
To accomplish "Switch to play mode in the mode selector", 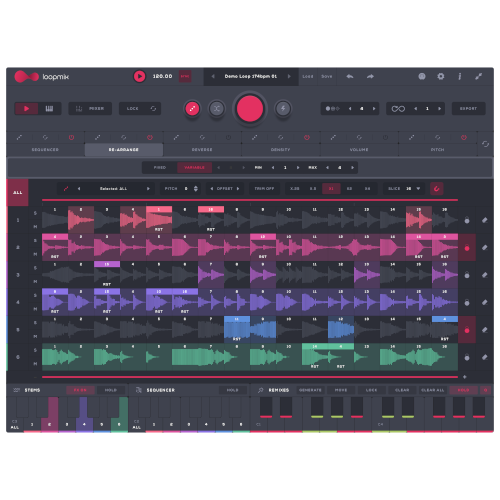I will (x=26, y=108).
